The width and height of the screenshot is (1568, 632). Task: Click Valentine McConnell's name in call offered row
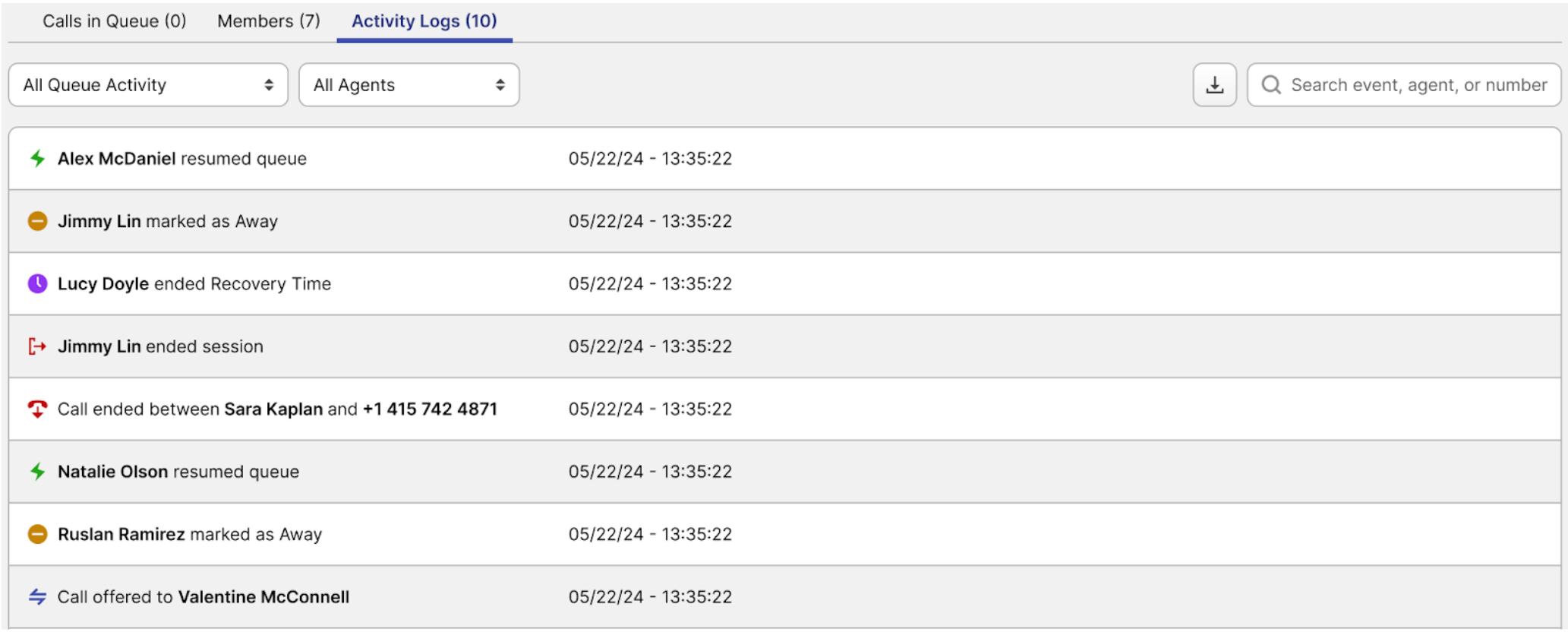[x=263, y=597]
